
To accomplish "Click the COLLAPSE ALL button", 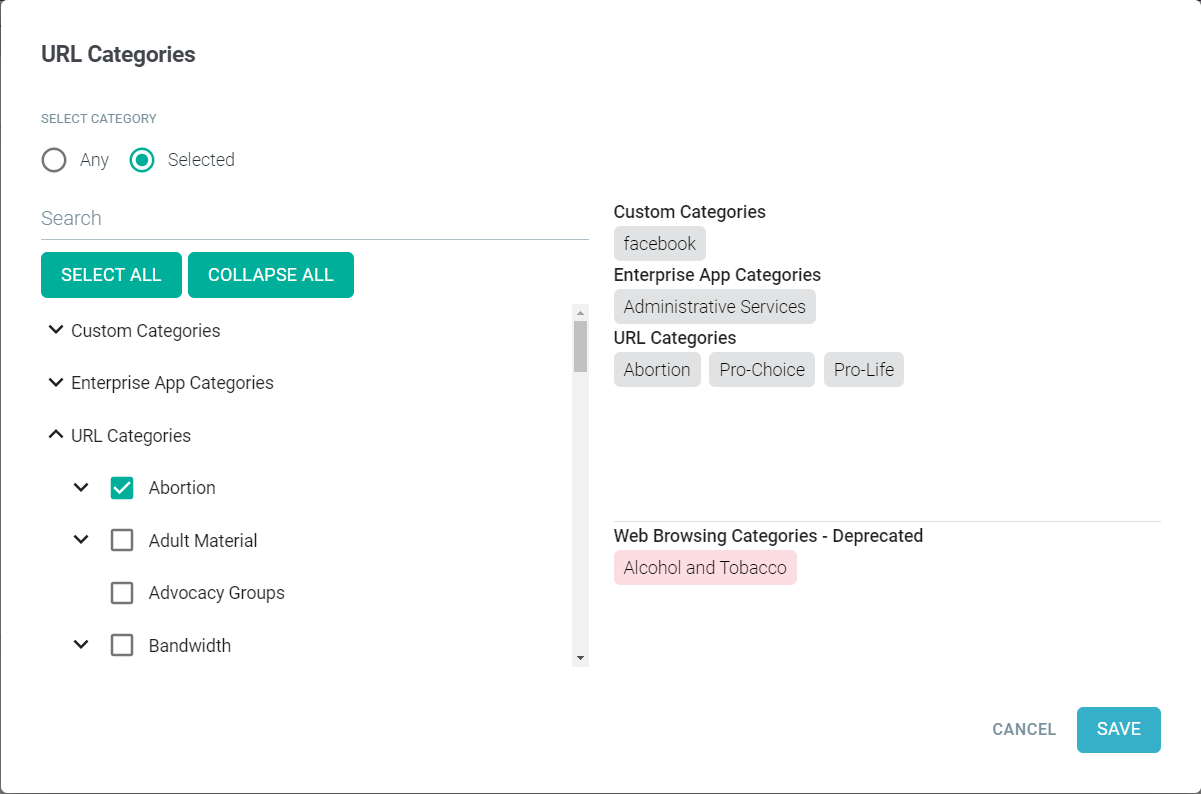I will tap(270, 274).
